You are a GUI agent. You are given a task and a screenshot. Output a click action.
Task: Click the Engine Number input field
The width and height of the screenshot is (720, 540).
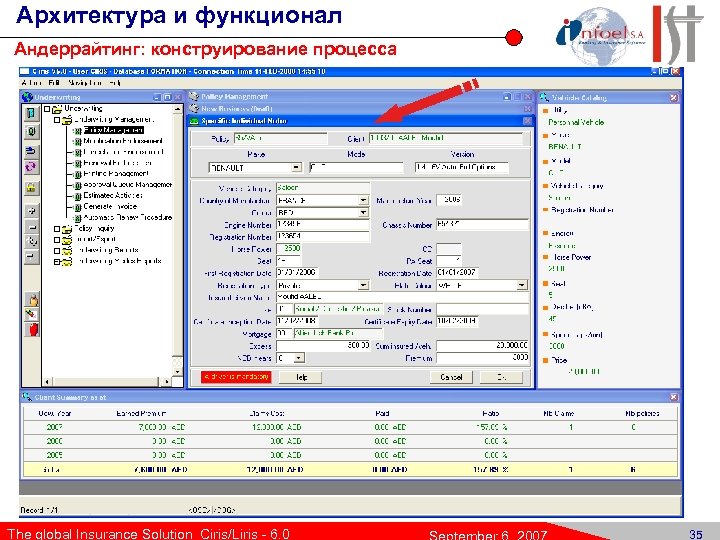[x=323, y=225]
